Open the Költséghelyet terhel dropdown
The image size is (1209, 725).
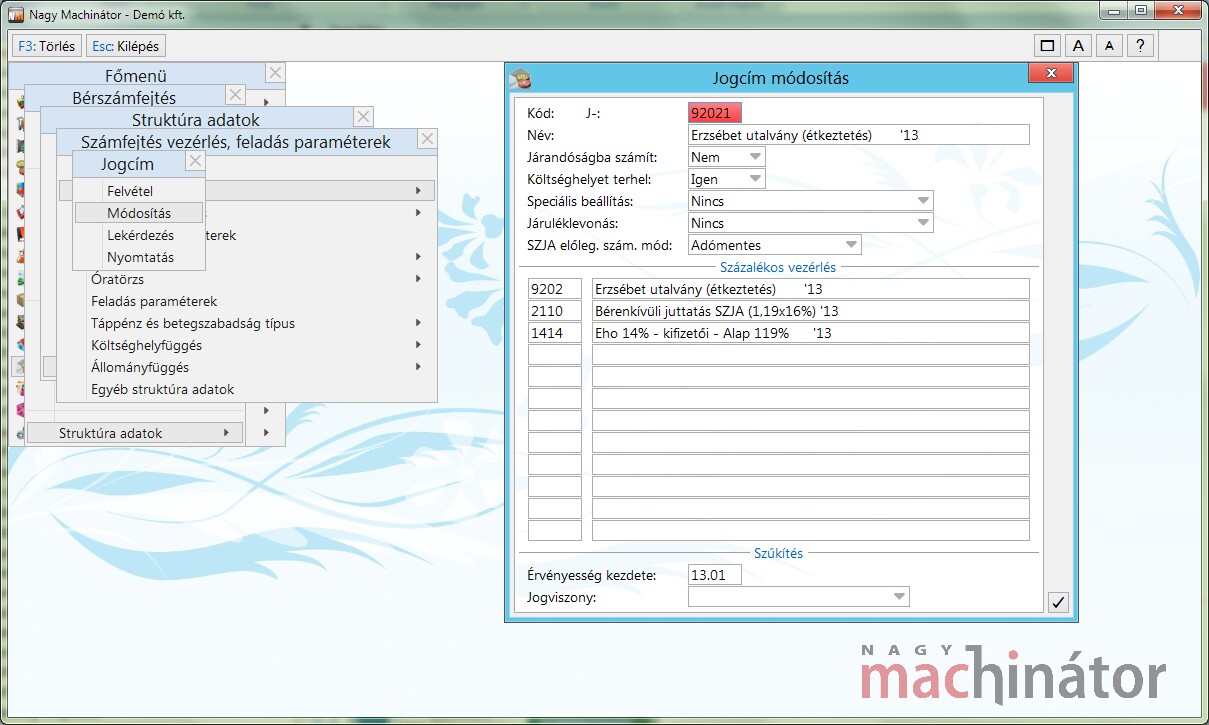(x=756, y=179)
